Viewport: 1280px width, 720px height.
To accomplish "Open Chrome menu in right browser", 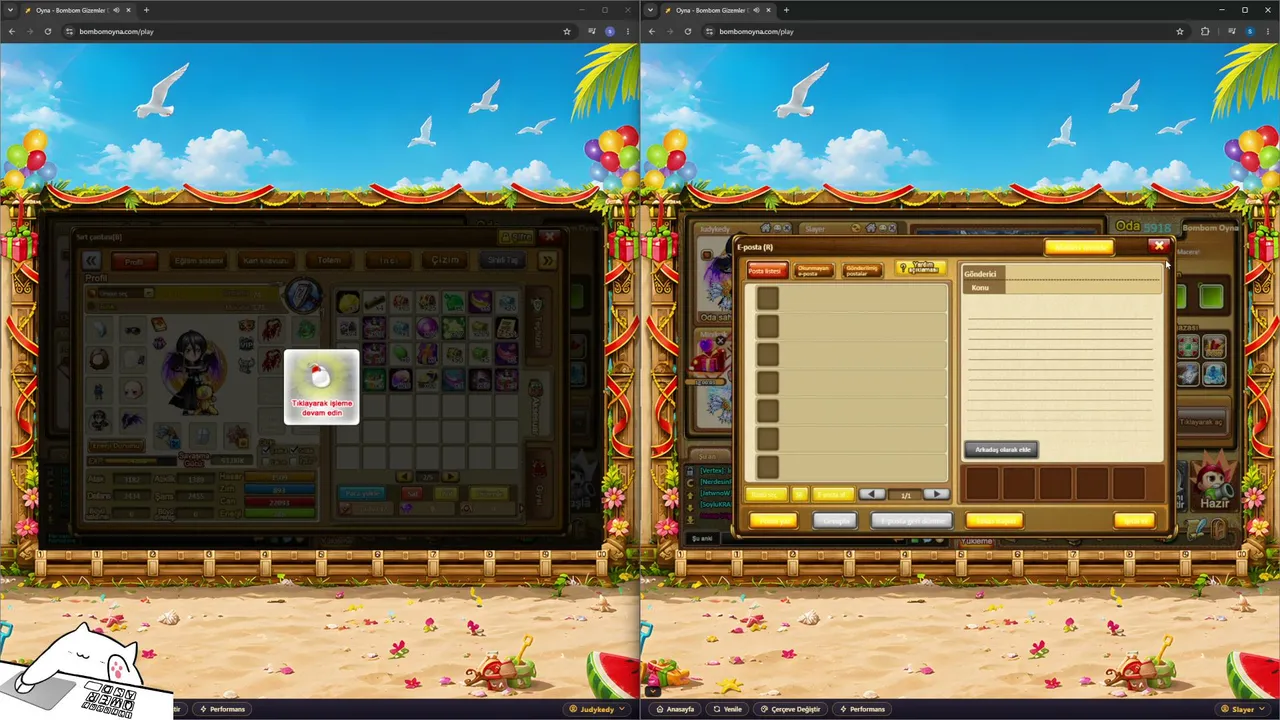I will (x=1269, y=31).
